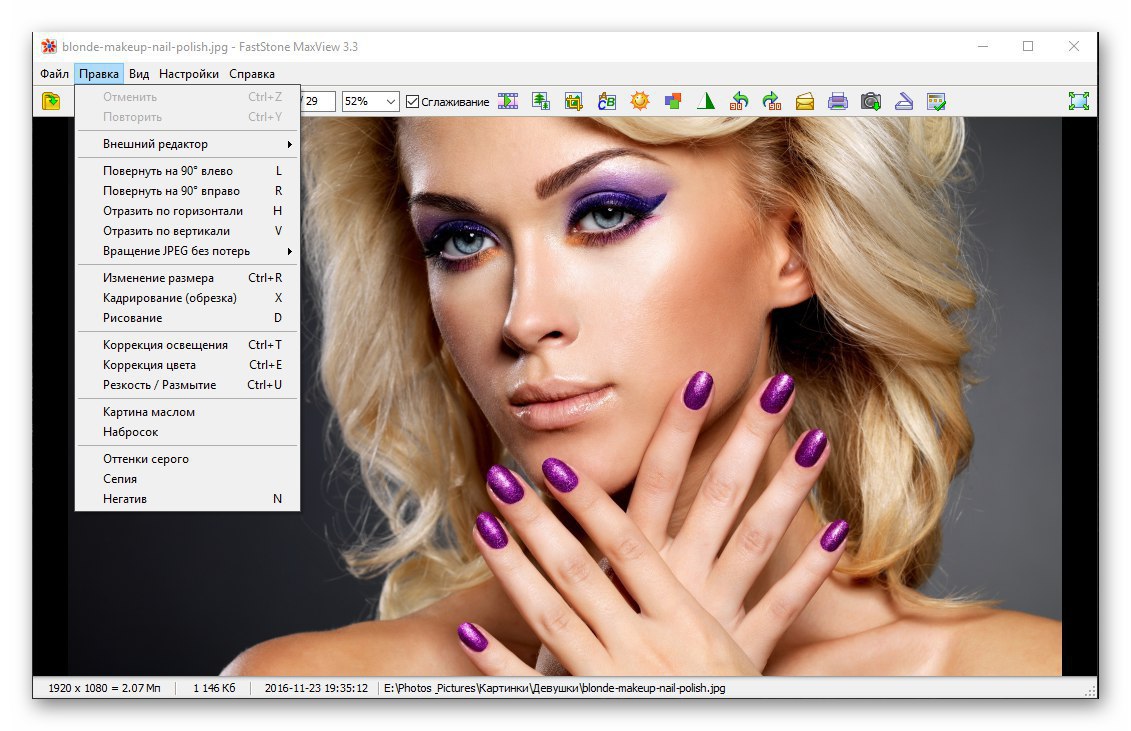
Task: Open the Справка menu
Action: click(252, 74)
